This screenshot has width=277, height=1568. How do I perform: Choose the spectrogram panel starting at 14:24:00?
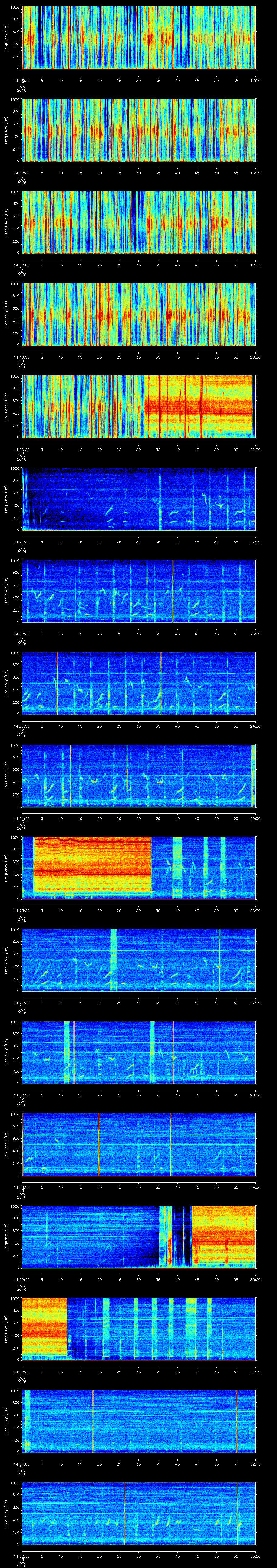point(138,775)
